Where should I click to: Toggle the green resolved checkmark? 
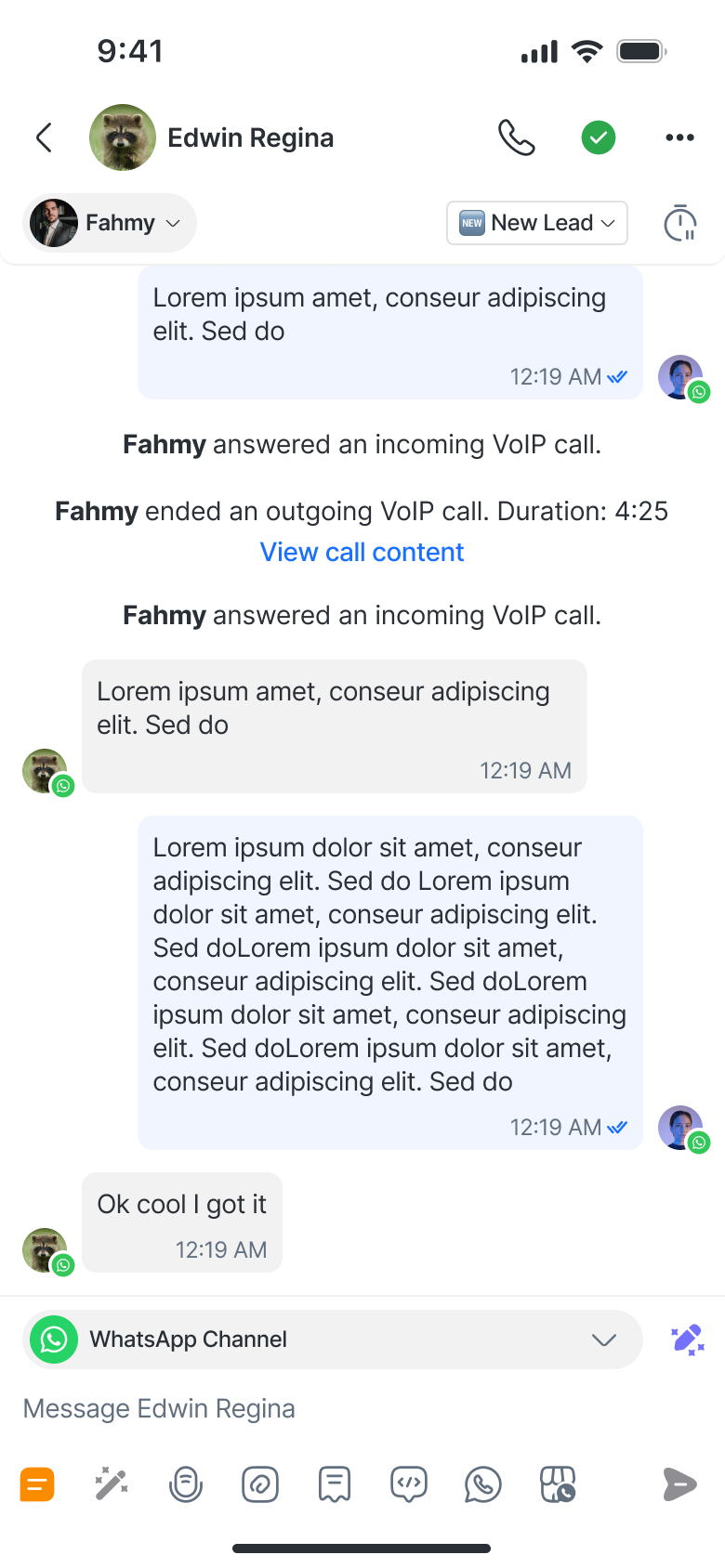(x=599, y=137)
